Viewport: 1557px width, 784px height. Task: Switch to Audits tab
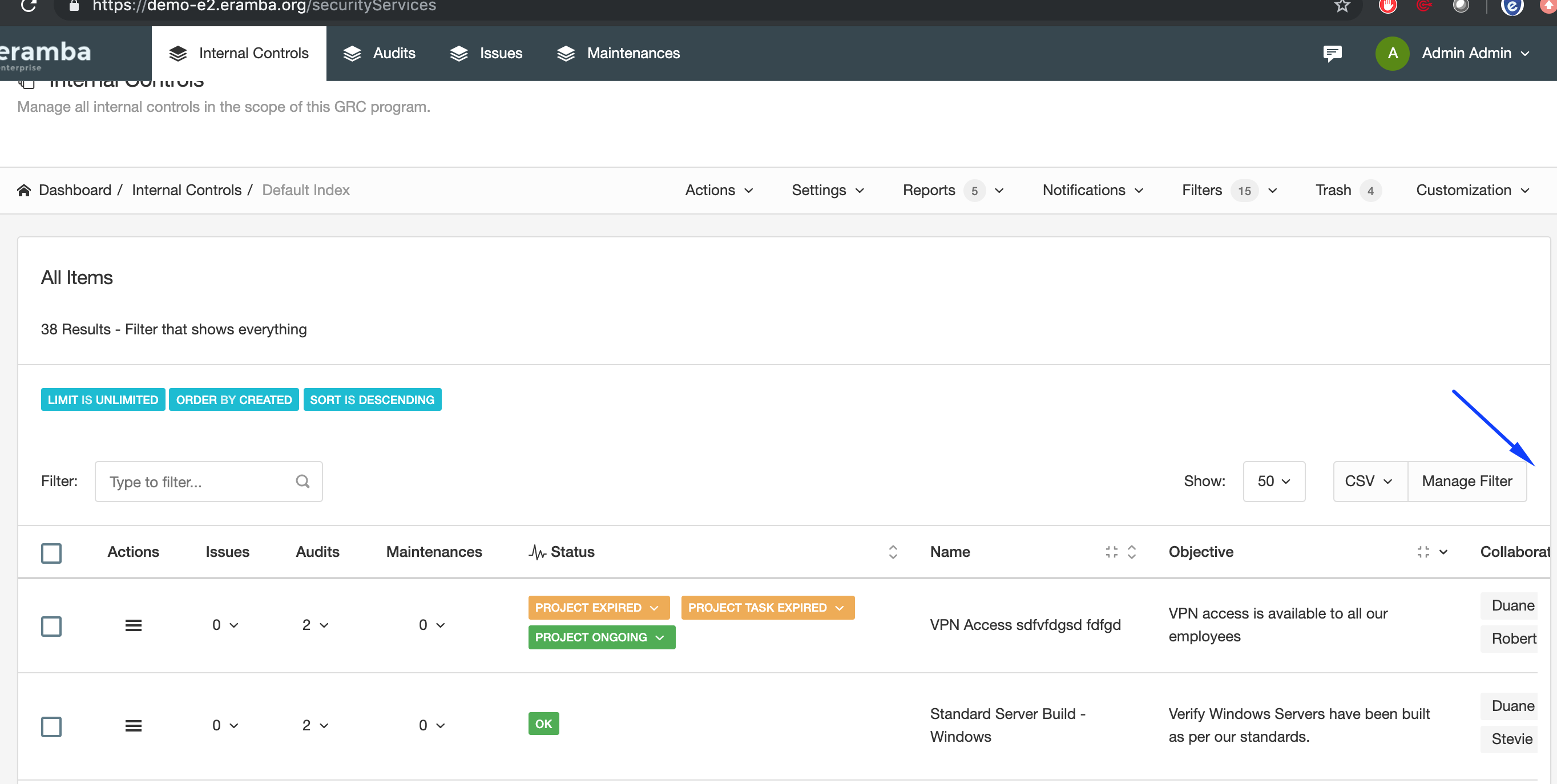(x=379, y=53)
